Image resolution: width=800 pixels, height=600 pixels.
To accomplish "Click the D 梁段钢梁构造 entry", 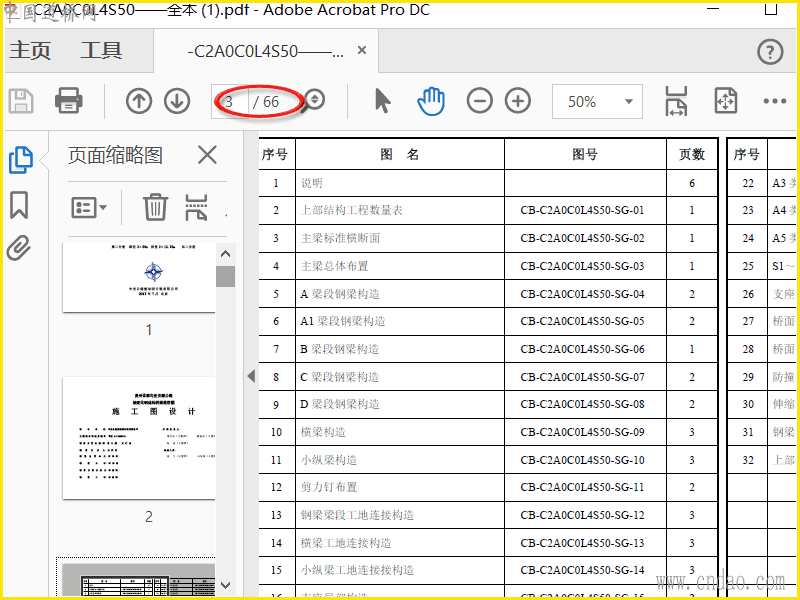I will [x=340, y=405].
